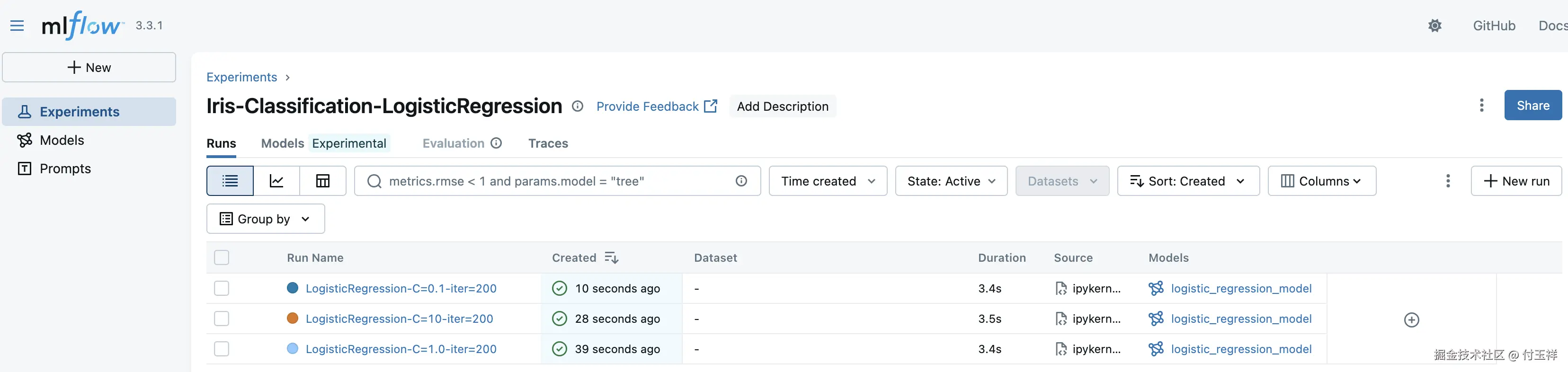The height and width of the screenshot is (372, 1568).
Task: Switch to chart view icon
Action: [x=276, y=181]
